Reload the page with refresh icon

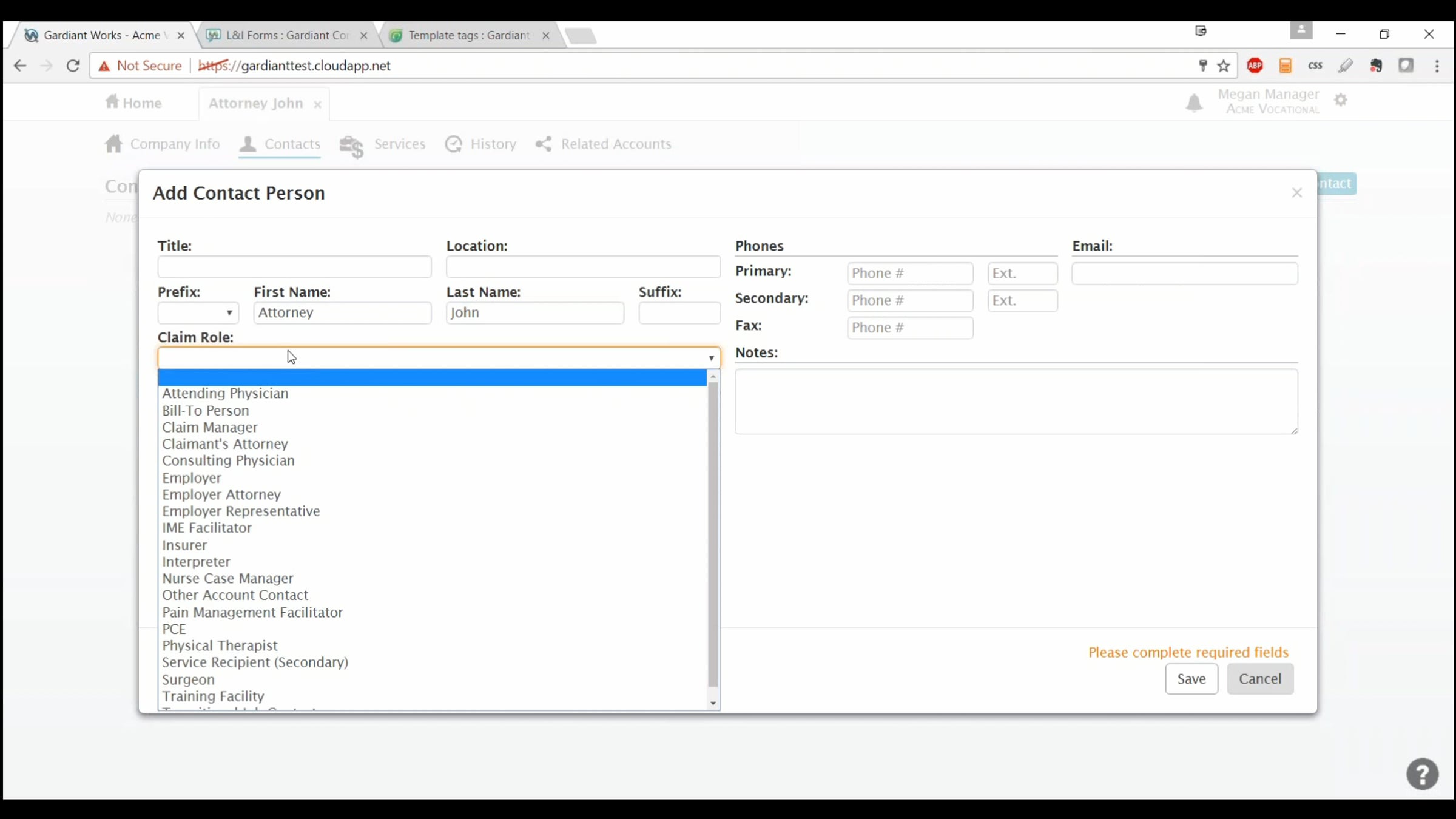click(73, 66)
